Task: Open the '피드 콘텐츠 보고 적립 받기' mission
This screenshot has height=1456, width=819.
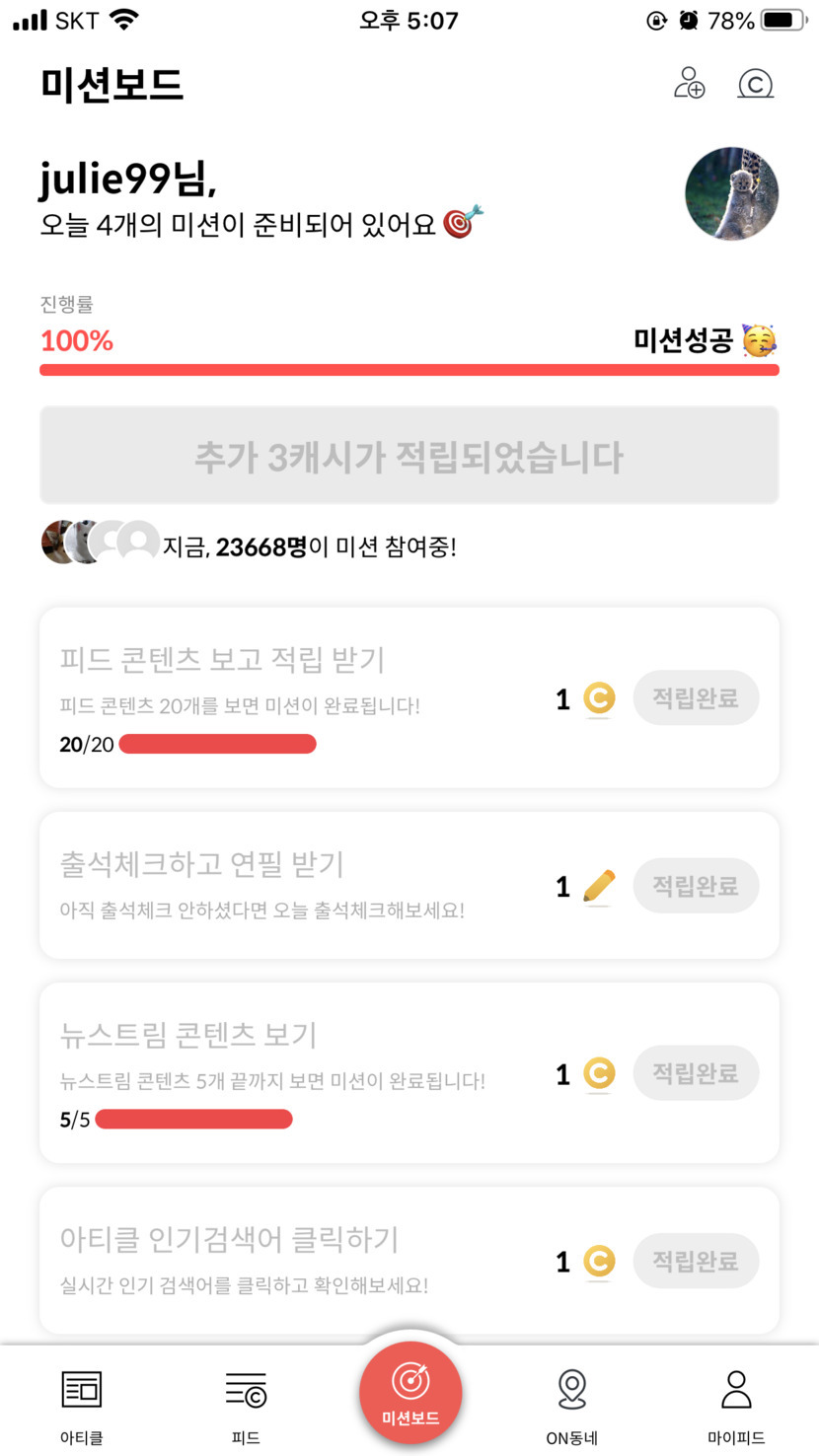Action: point(222,659)
